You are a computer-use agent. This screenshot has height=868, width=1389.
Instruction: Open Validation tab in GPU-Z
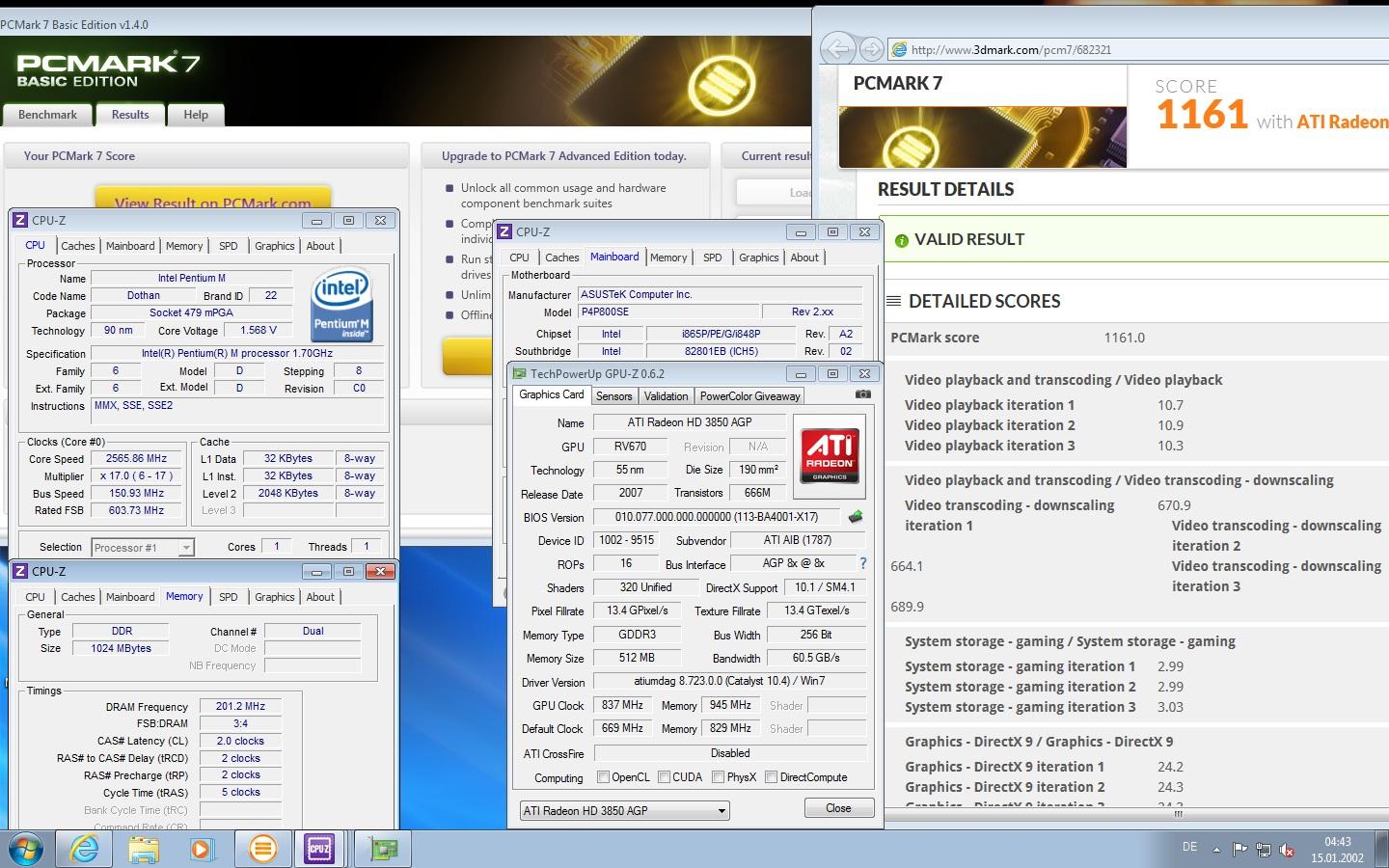click(666, 396)
